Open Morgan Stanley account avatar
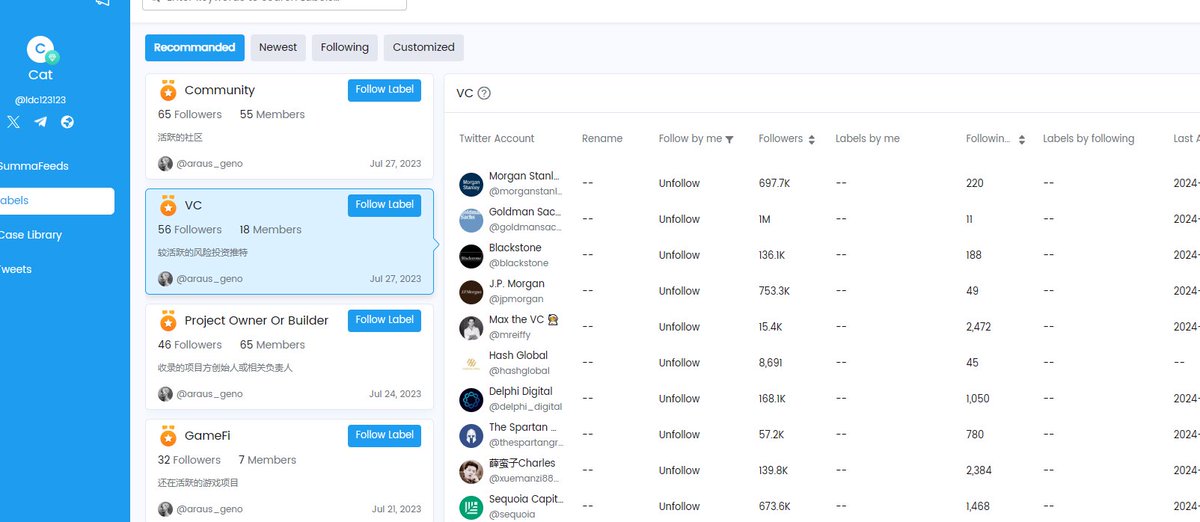1200x522 pixels. pos(471,184)
